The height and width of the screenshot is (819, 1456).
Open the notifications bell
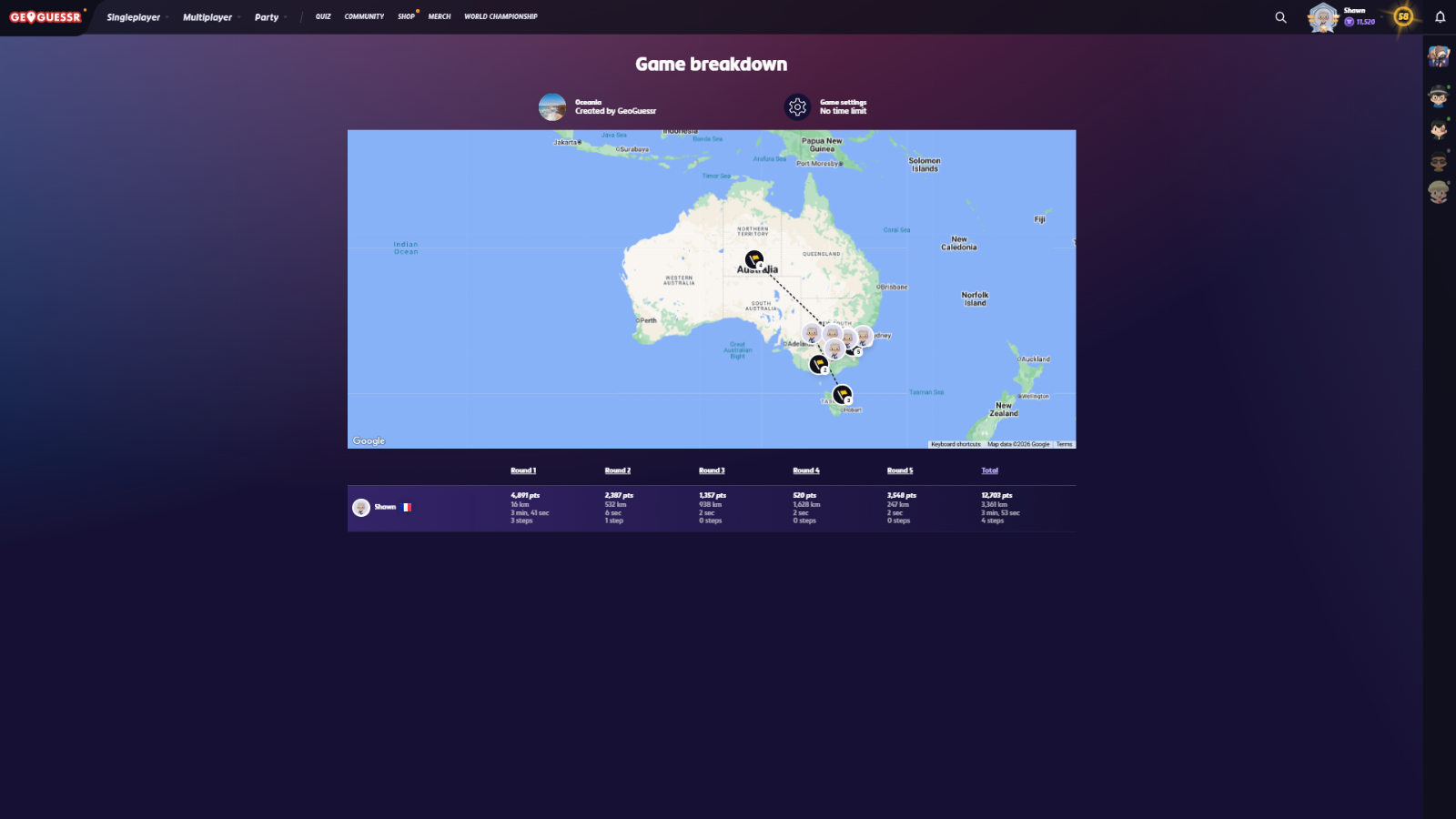pyautogui.click(x=1440, y=17)
